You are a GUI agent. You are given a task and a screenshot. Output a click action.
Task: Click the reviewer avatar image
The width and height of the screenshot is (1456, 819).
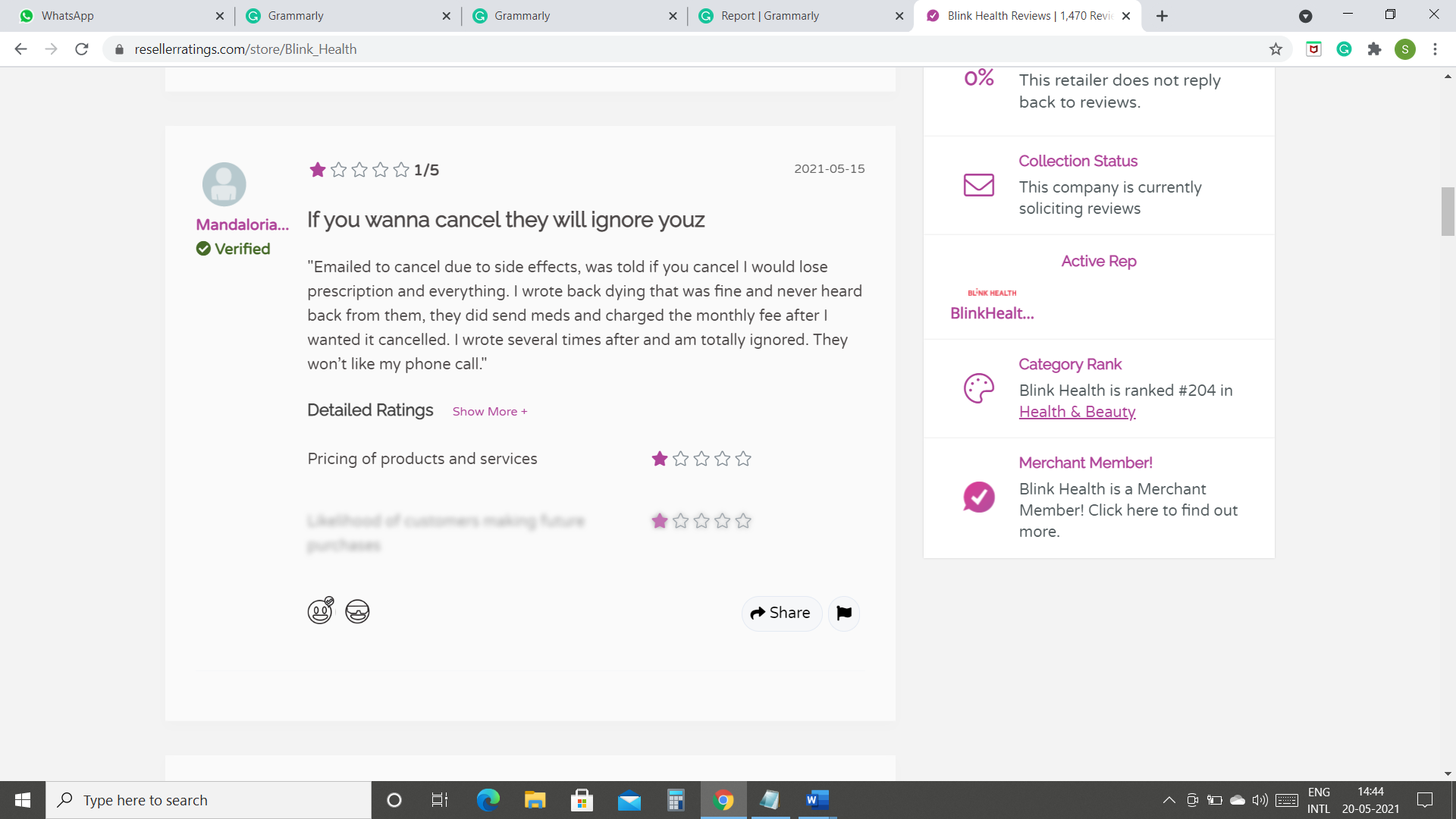point(224,184)
